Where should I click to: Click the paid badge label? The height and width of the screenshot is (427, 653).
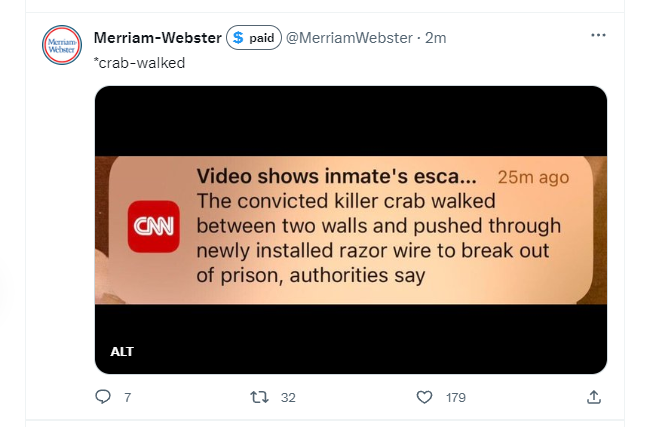pyautogui.click(x=262, y=38)
